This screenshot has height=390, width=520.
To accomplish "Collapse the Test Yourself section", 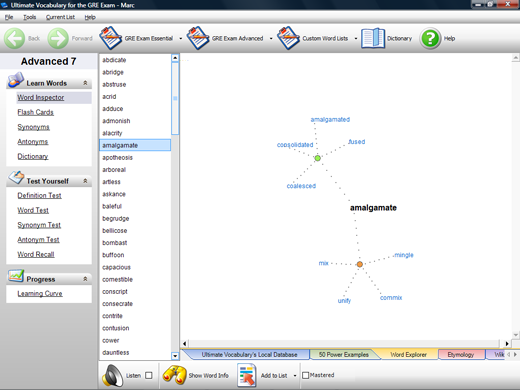I will [85, 181].
